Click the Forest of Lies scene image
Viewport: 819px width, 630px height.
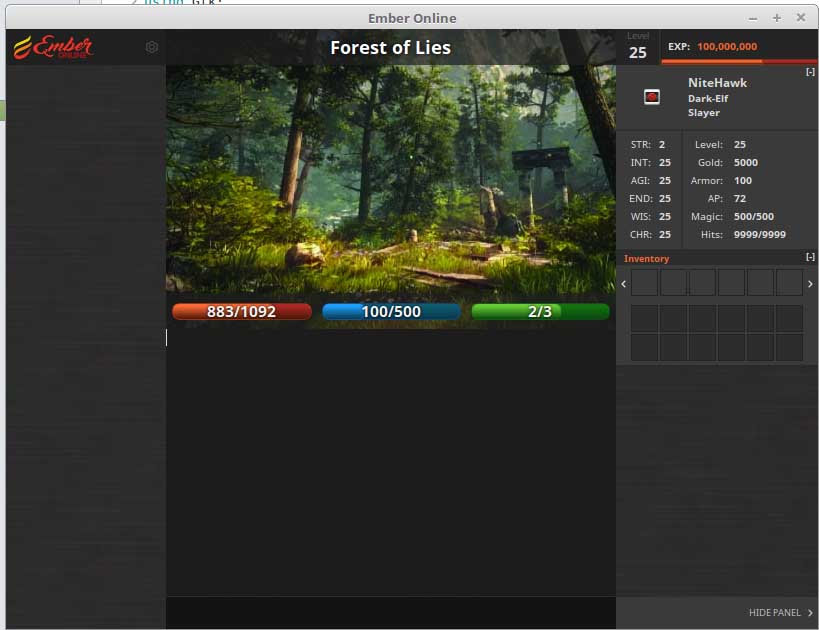390,180
